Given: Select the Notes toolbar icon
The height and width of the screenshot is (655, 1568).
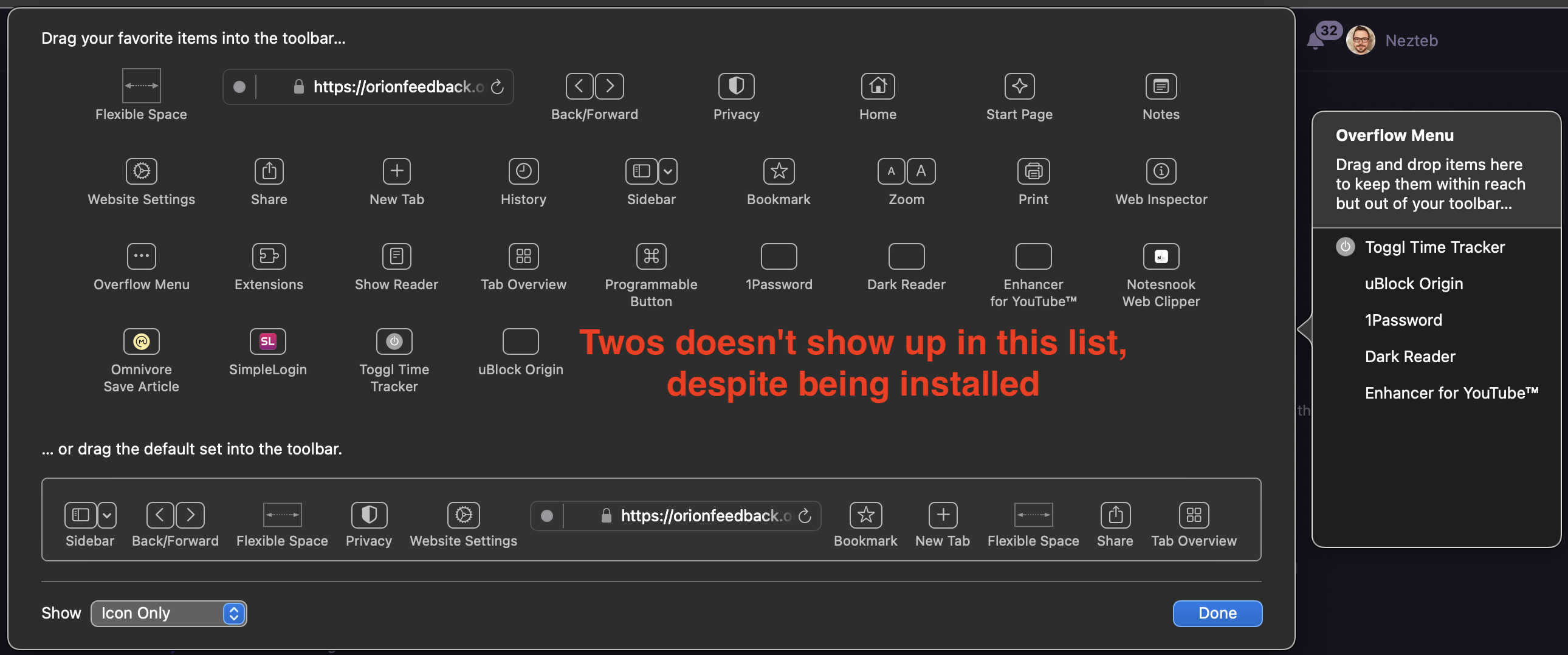Looking at the screenshot, I should click(x=1161, y=86).
